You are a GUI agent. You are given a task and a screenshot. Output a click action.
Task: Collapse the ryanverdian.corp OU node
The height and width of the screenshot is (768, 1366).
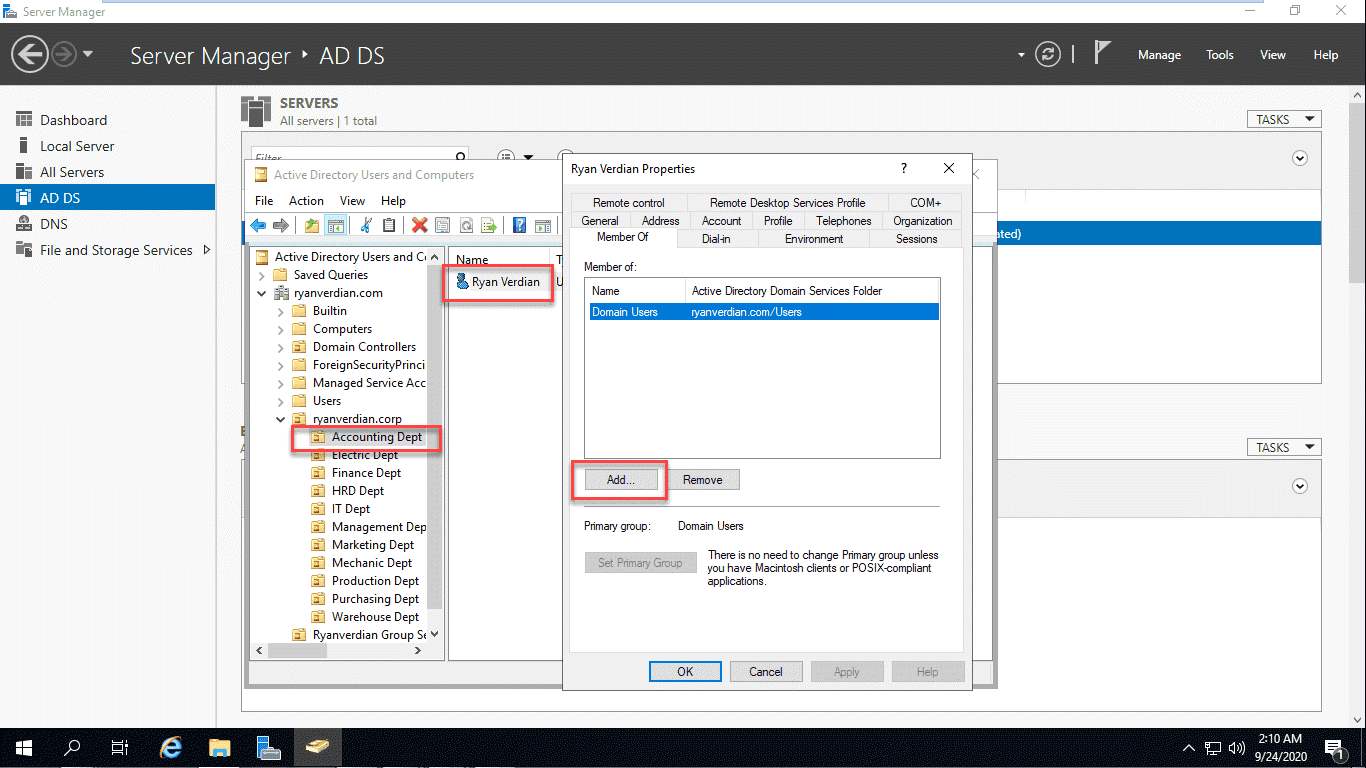pyautogui.click(x=281, y=419)
